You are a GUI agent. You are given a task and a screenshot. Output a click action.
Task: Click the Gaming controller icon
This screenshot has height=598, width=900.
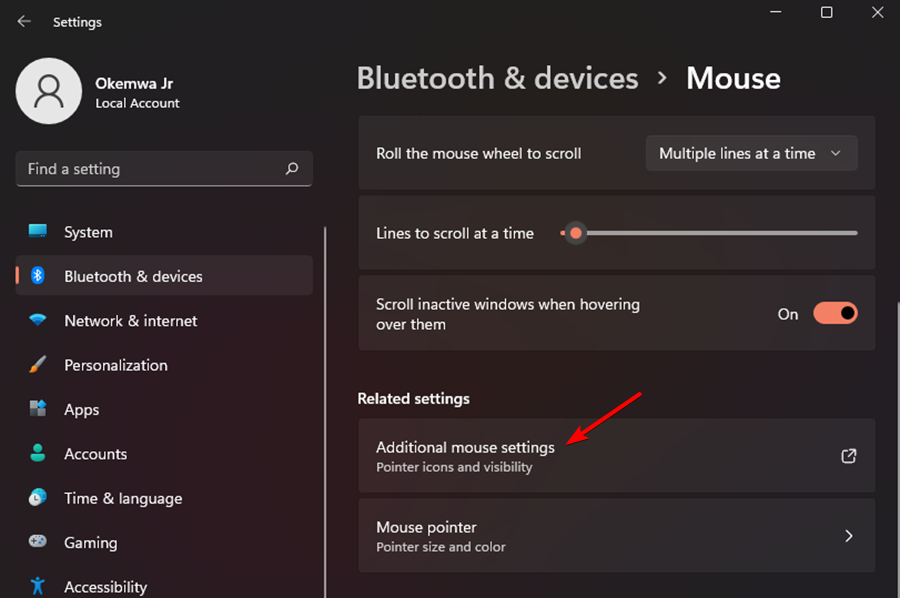pyautogui.click(x=38, y=542)
